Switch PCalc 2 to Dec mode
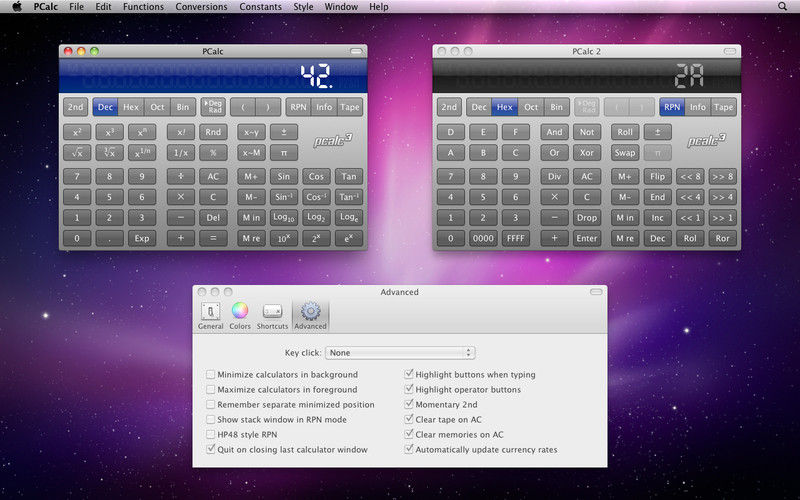800x500 pixels. tap(479, 107)
